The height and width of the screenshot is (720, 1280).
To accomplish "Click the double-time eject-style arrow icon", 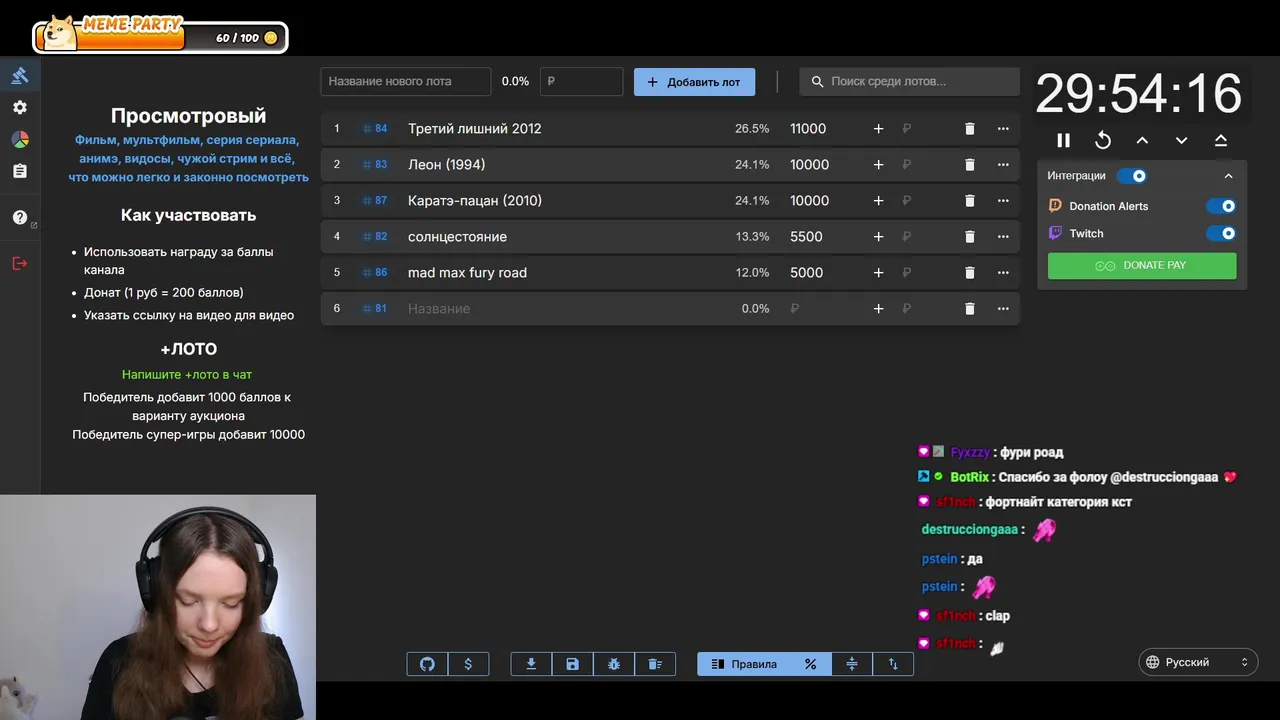I will pyautogui.click(x=1221, y=141).
